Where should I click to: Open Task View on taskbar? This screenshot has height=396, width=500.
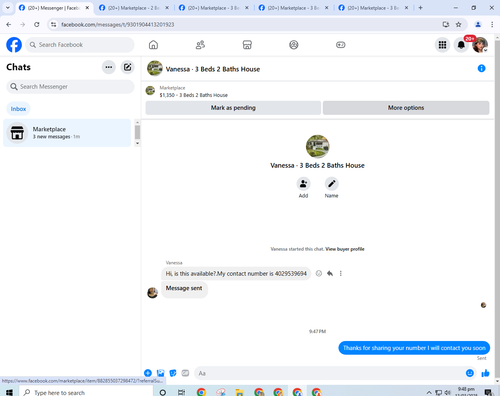(181, 392)
